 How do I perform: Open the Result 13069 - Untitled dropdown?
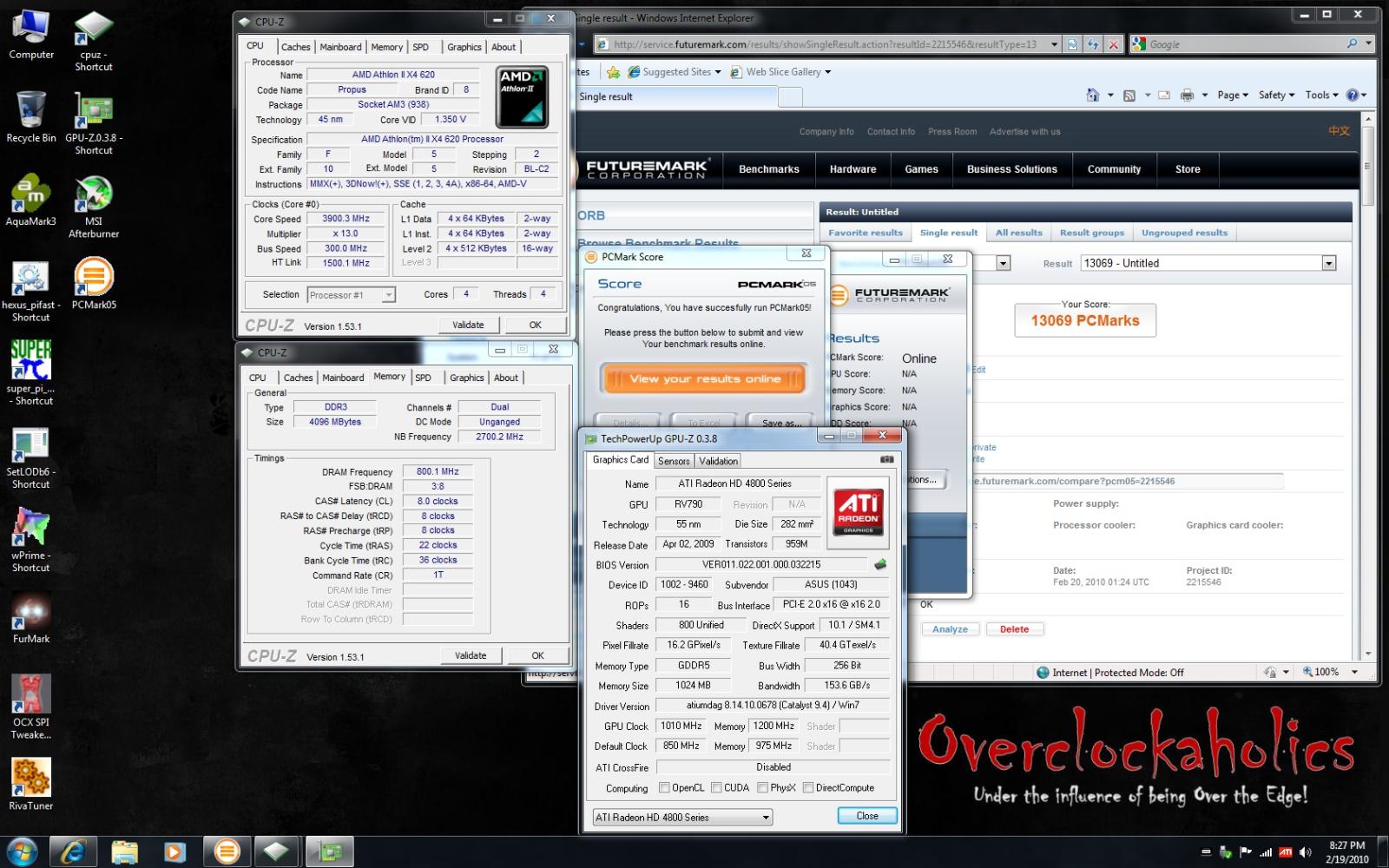pyautogui.click(x=1327, y=263)
